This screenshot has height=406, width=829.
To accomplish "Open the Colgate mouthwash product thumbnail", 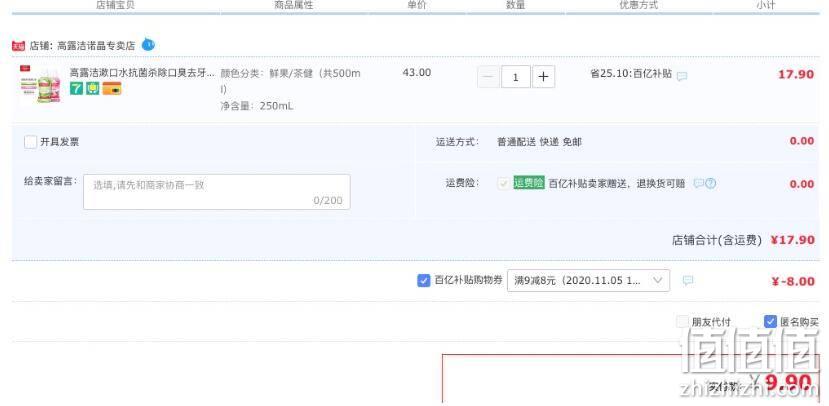I will (x=41, y=85).
